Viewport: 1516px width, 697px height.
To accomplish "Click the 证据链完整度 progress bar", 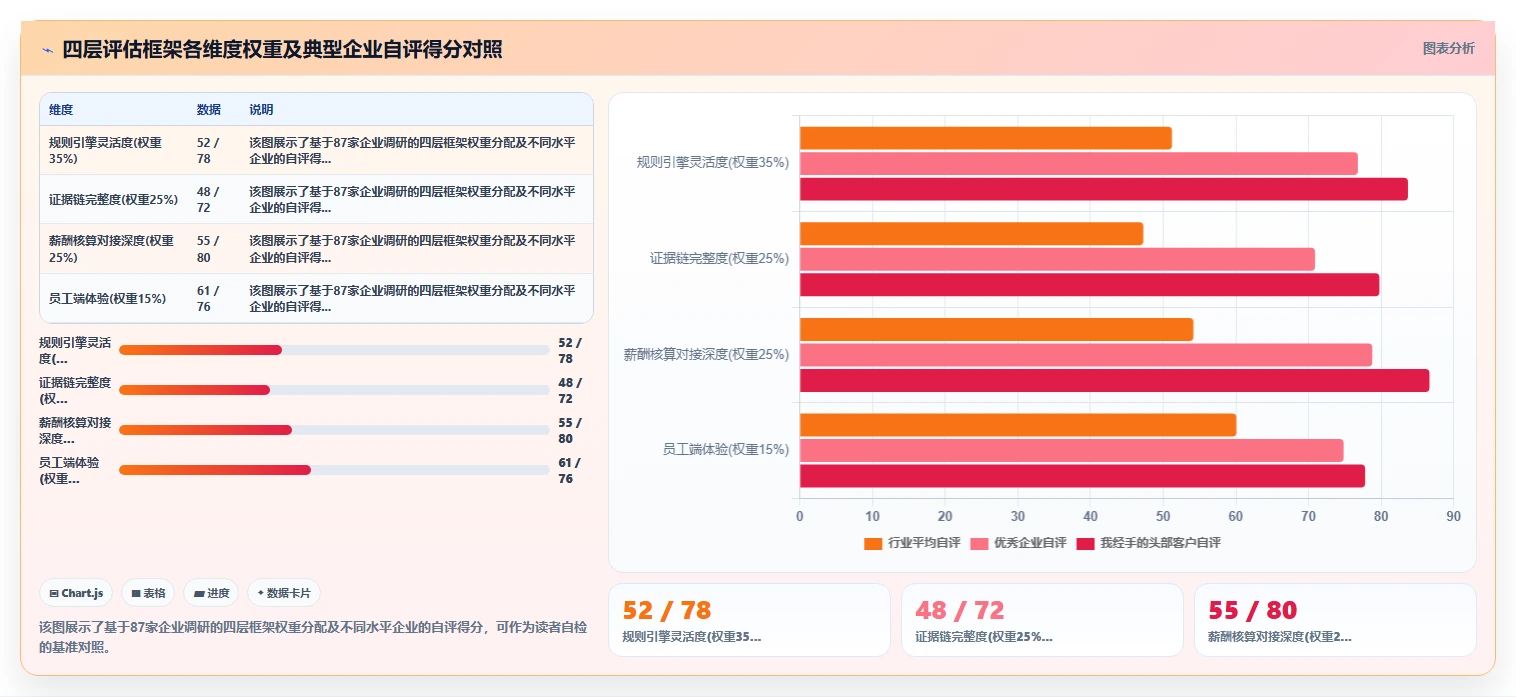I will [334, 390].
